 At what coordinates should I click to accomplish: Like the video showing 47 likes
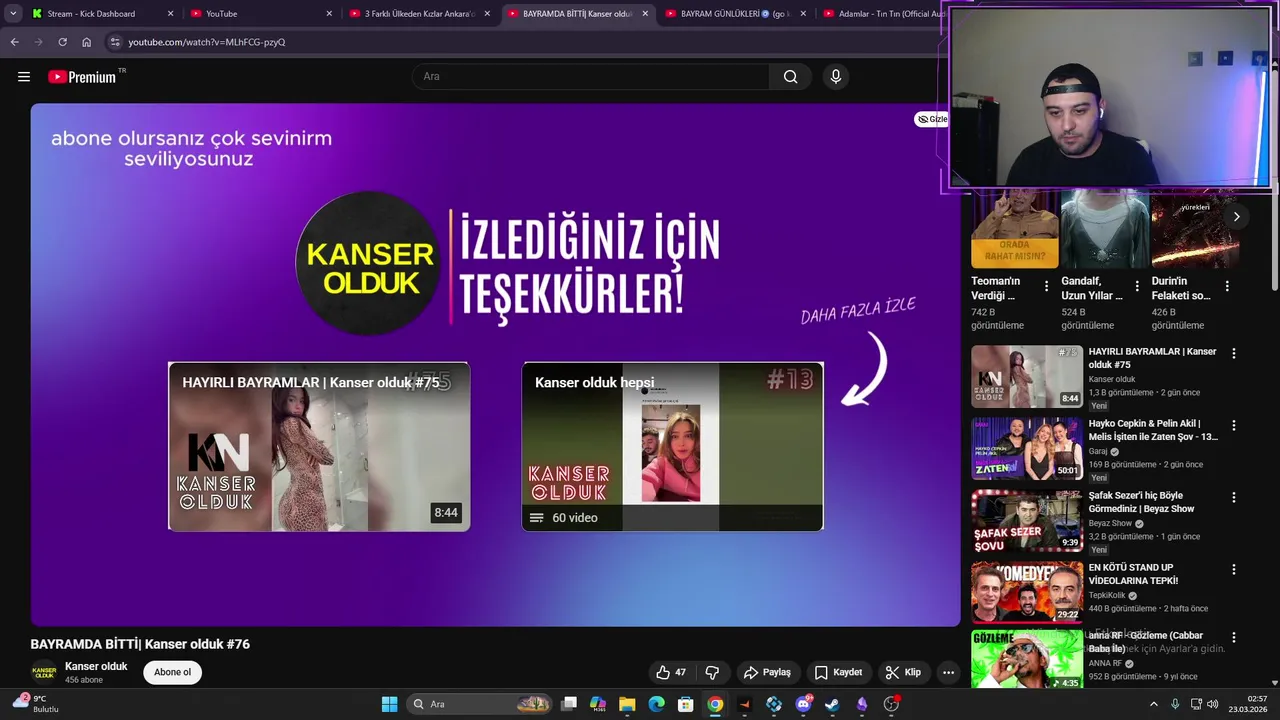[671, 672]
